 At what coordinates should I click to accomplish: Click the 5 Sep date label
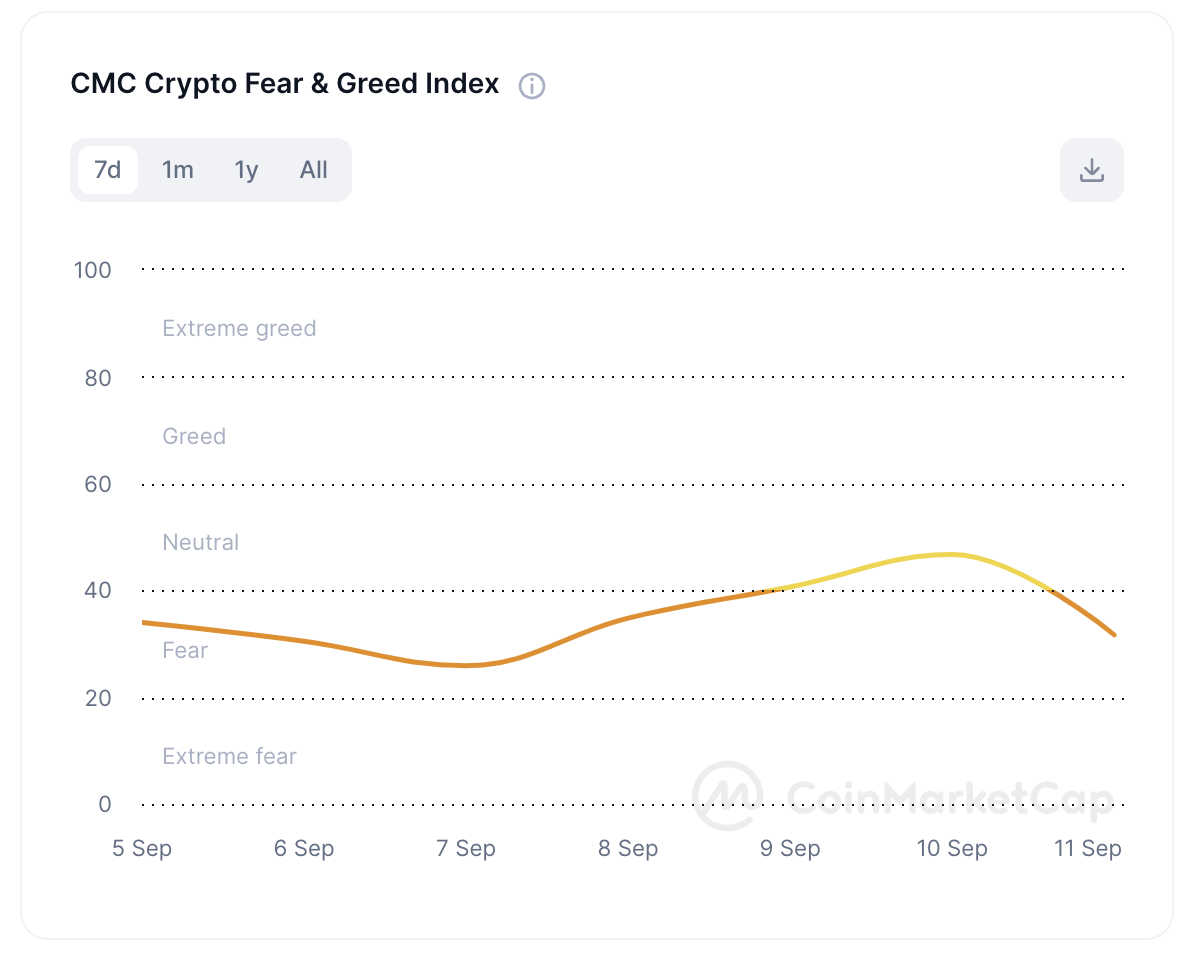point(142,848)
